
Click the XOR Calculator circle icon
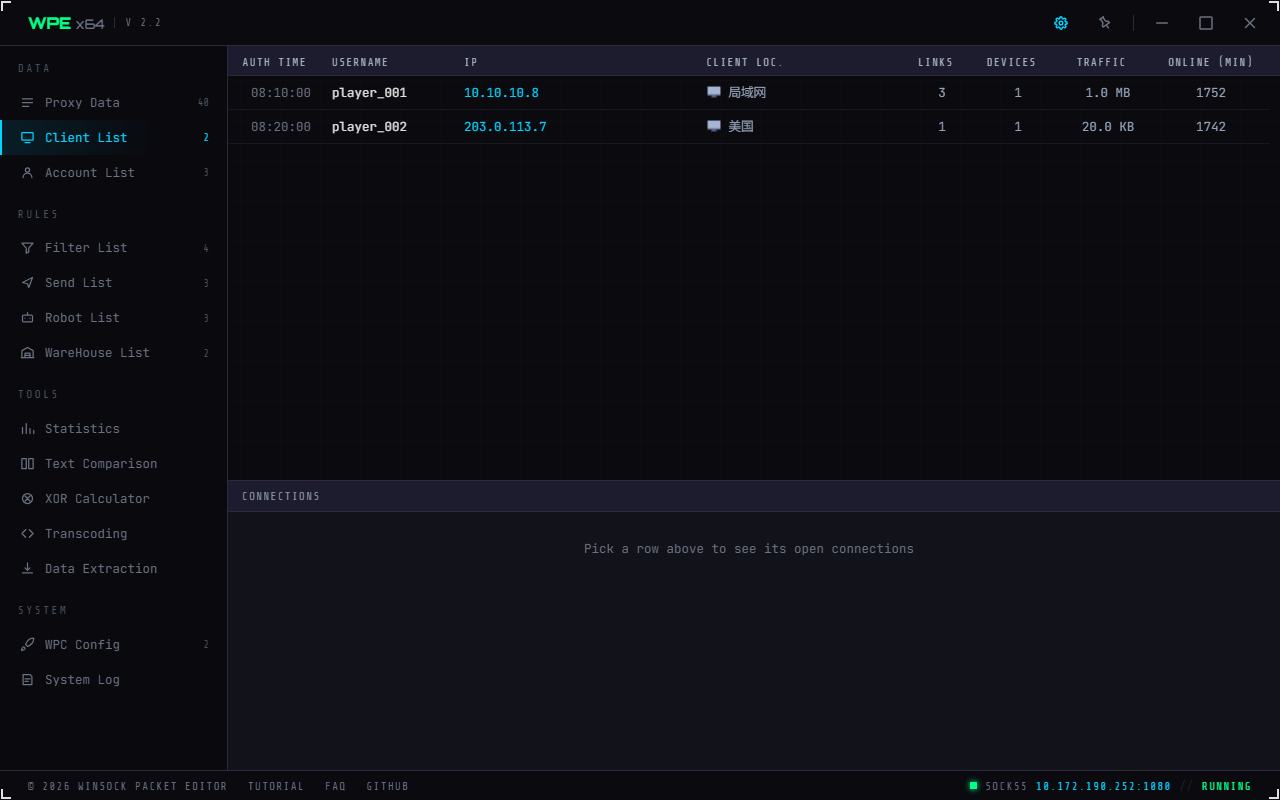(28, 499)
